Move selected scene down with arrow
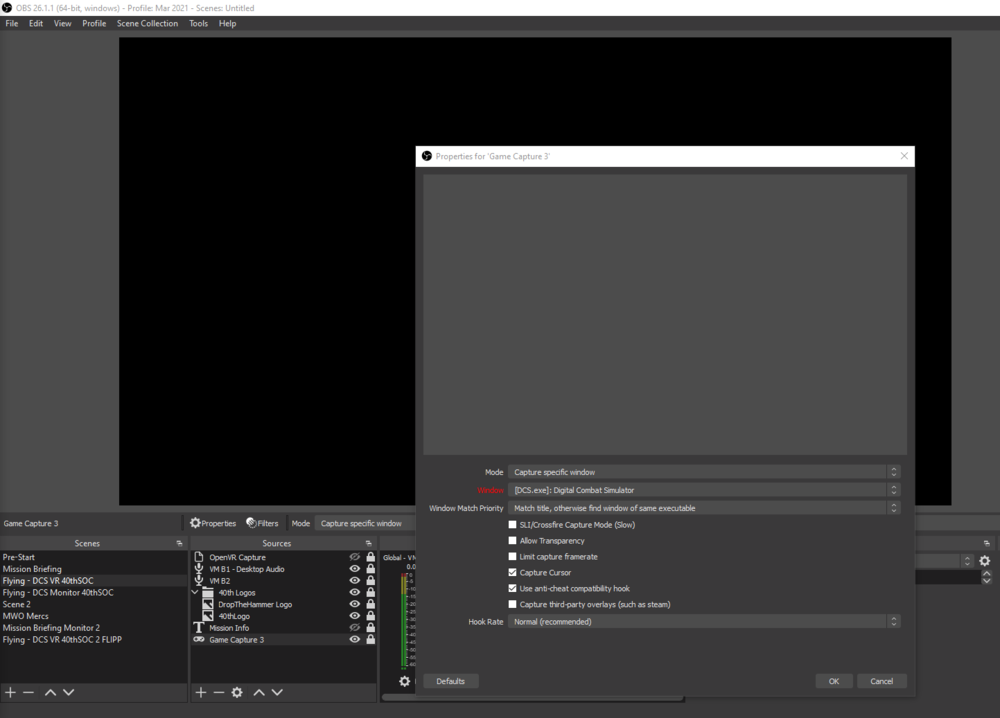The image size is (1000, 718). click(68, 692)
